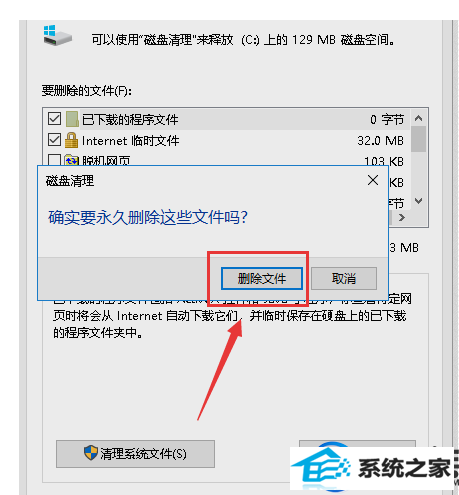This screenshot has height=495, width=459.
Task: Uncheck the 已下载的程序文件 checkbox
Action: pyautogui.click(x=54, y=119)
